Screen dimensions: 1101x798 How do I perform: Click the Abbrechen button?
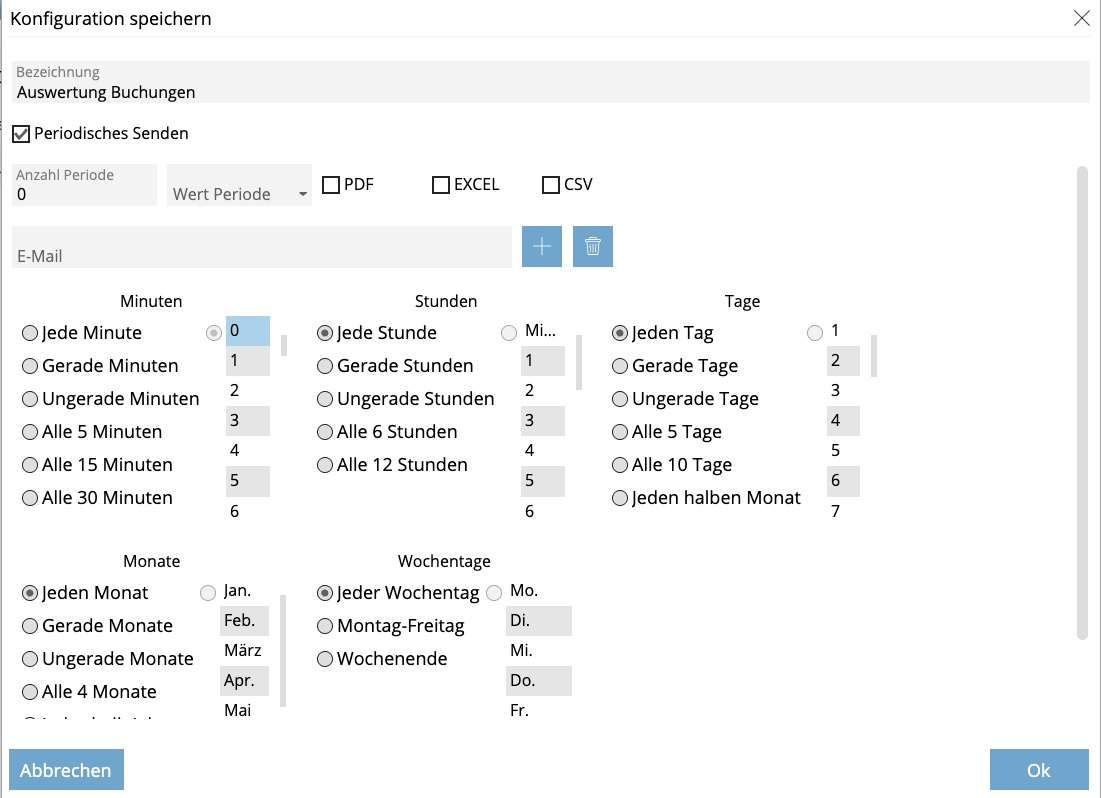[66, 770]
